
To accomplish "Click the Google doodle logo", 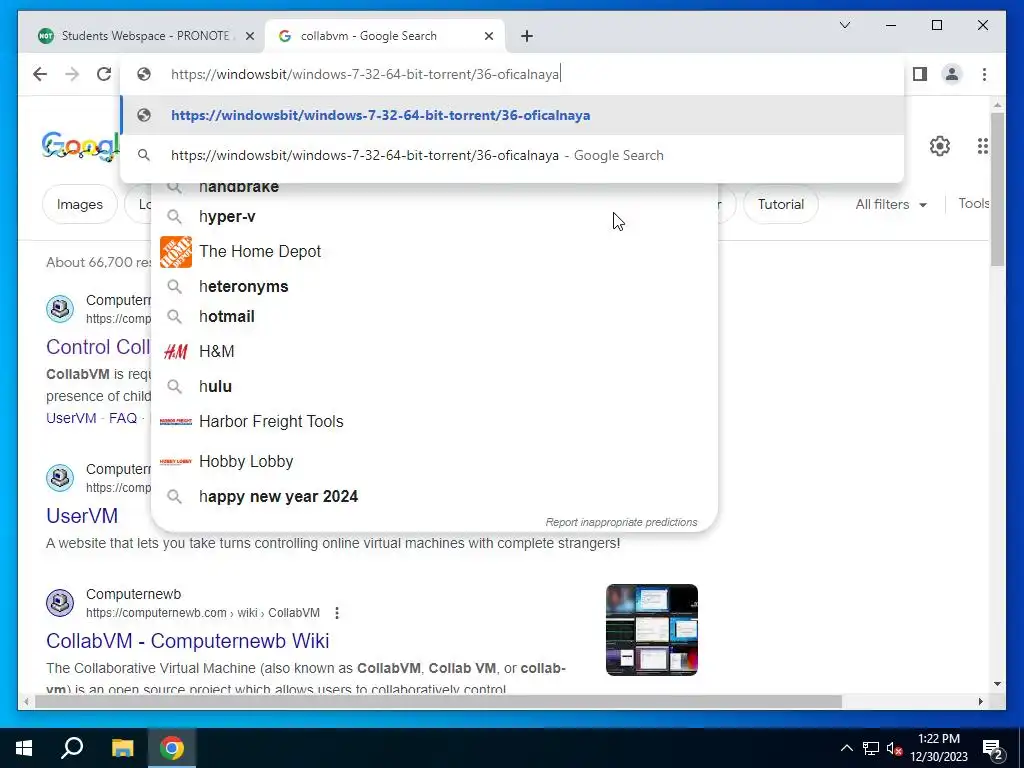I will 81,145.
